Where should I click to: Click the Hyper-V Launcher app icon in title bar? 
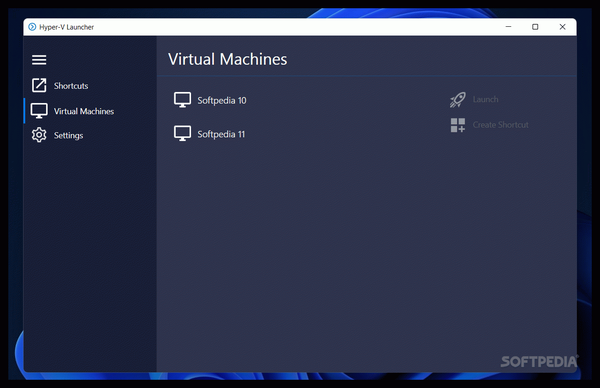click(32, 27)
